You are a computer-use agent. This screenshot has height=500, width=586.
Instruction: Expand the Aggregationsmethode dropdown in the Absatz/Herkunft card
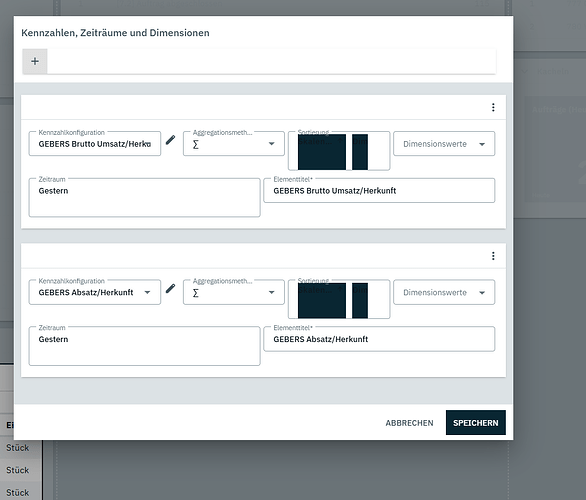pos(234,292)
